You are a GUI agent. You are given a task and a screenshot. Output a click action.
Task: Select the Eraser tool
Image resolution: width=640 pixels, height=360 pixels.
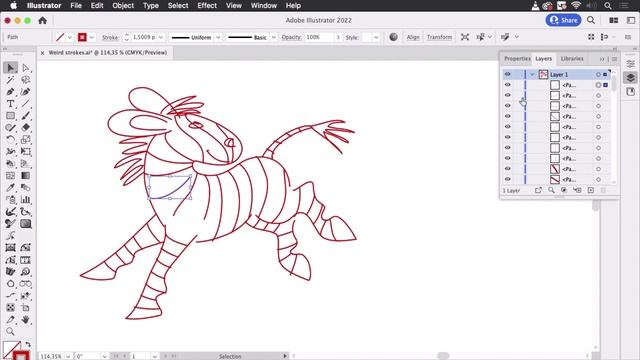(x=26, y=128)
